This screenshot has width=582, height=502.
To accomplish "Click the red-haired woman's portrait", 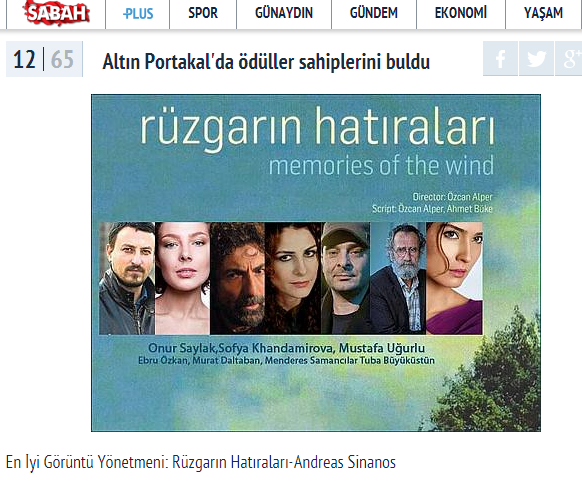I will (x=293, y=278).
